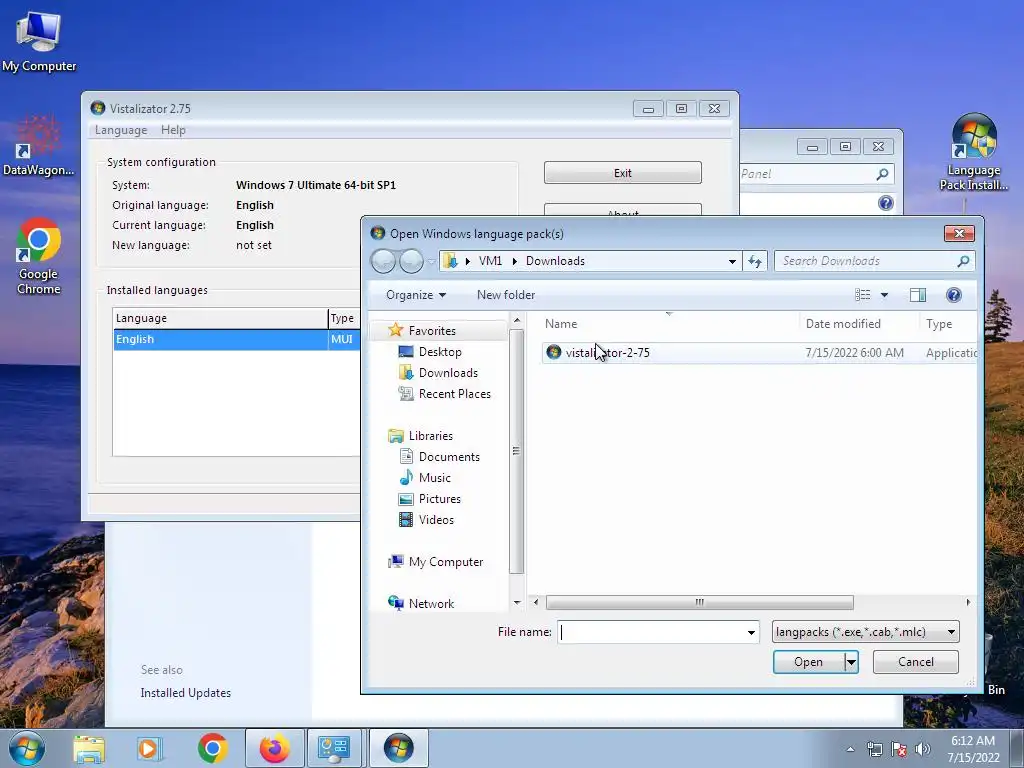The height and width of the screenshot is (768, 1024).
Task: Select Videos library
Action: (x=436, y=520)
